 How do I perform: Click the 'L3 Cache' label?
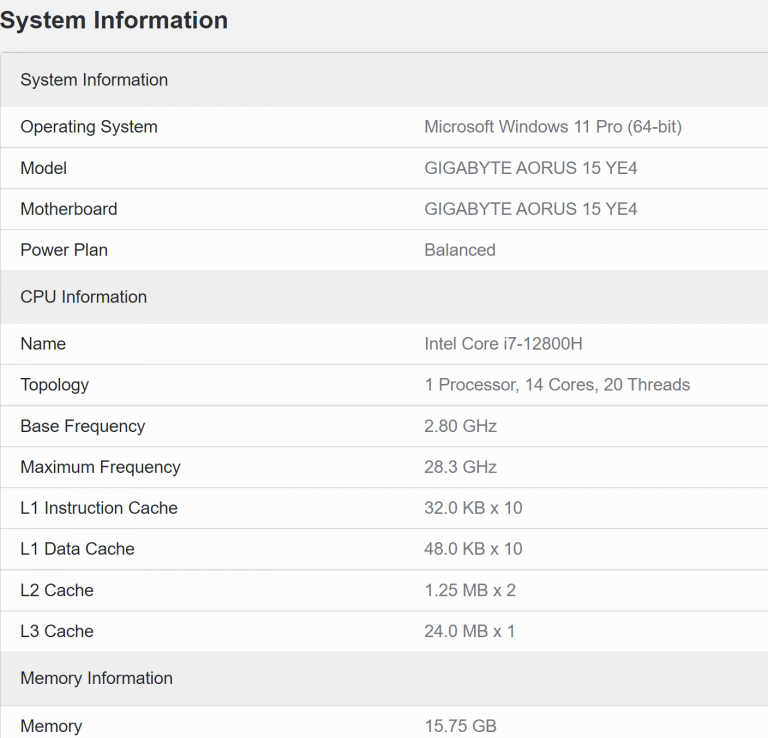click(x=57, y=631)
